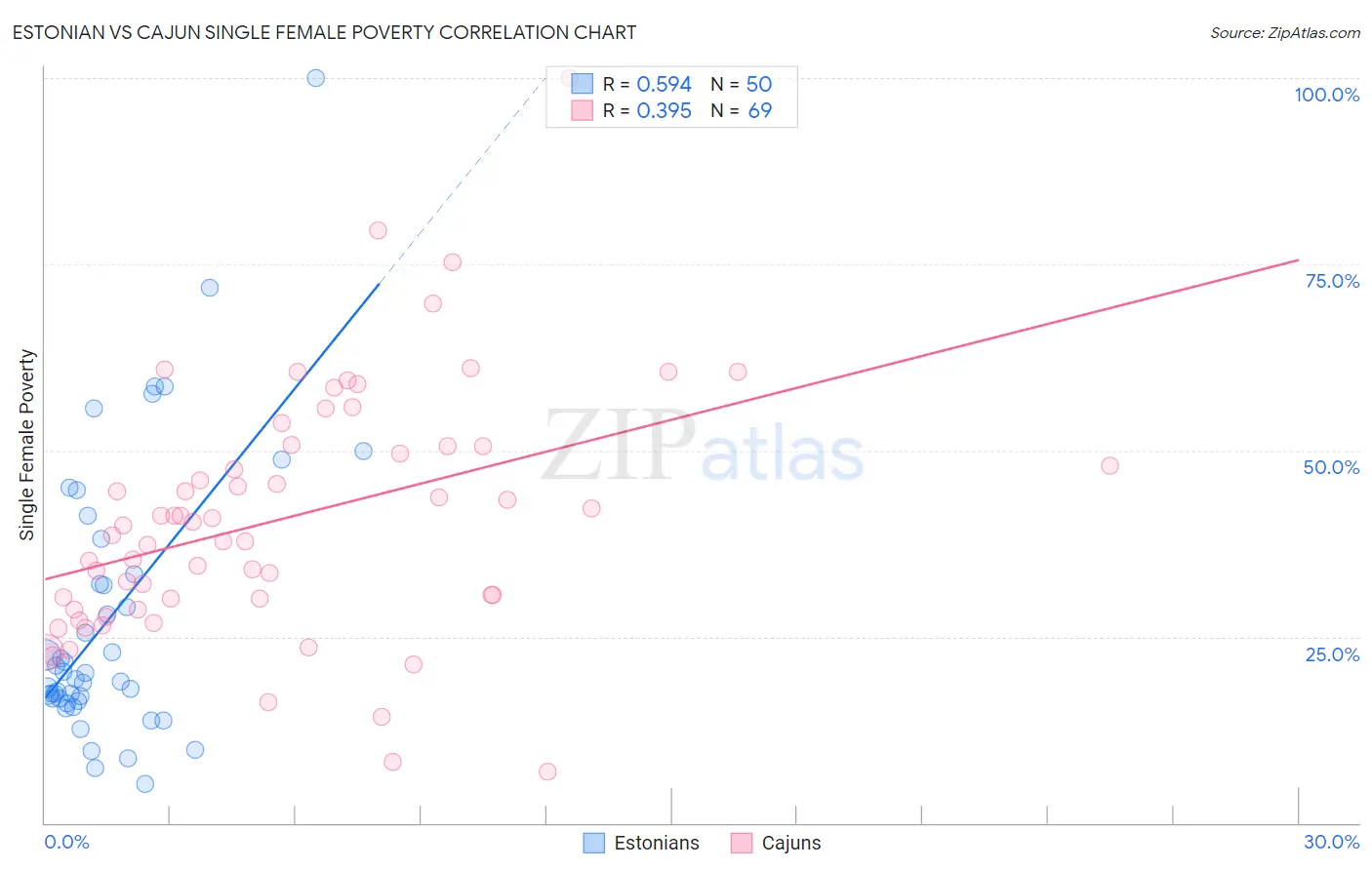Click the N = 69 sample count
Image resolution: width=1372 pixels, height=870 pixels.
coord(741,110)
